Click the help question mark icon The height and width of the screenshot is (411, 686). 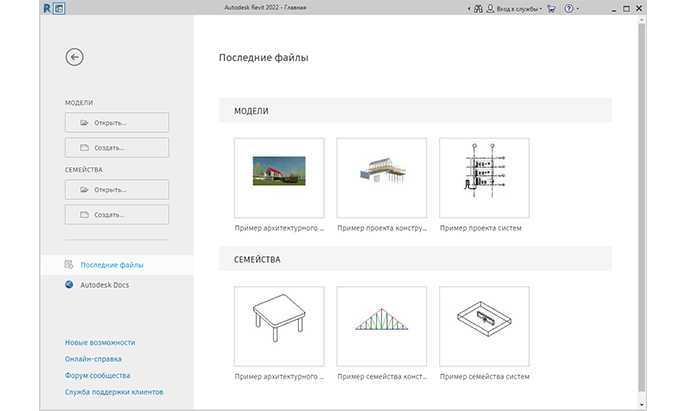568,8
